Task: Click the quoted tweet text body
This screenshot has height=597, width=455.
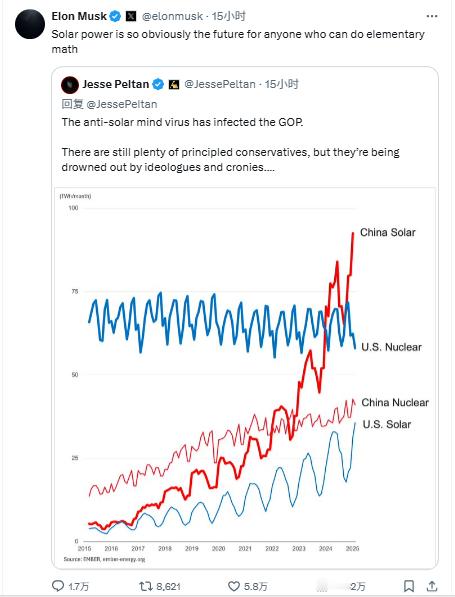Action: (x=230, y=145)
